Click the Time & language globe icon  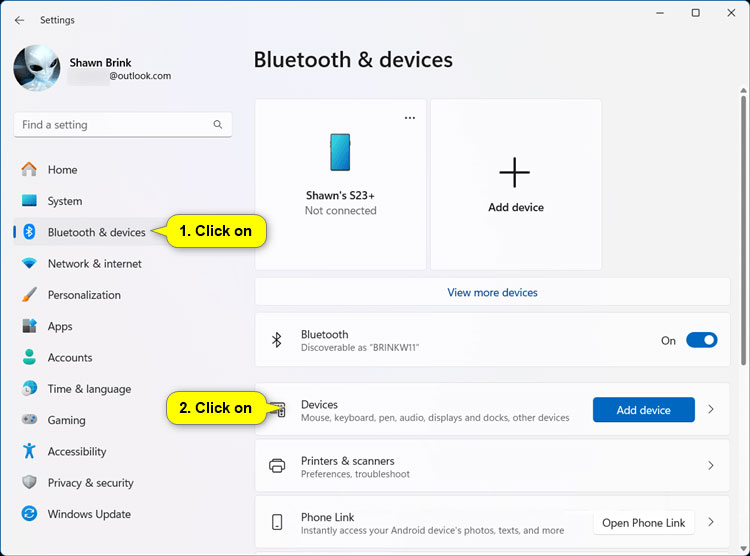pos(29,388)
